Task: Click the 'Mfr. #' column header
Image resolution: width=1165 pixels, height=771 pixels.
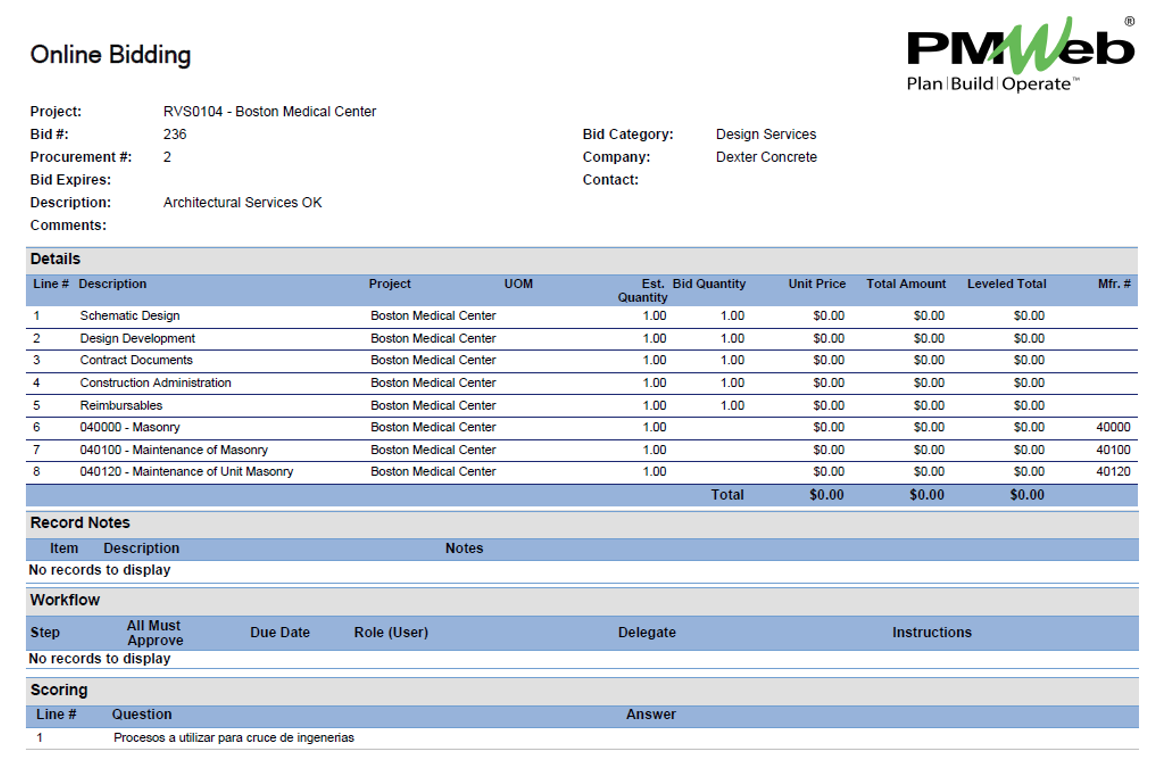Action: point(1114,284)
